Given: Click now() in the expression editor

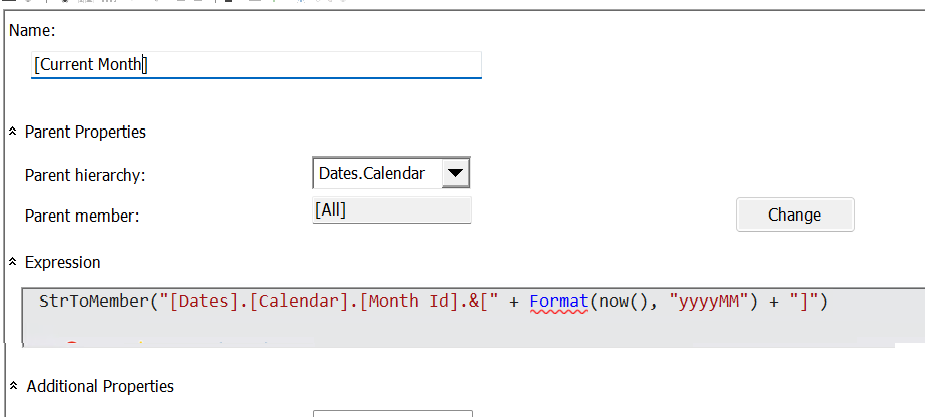Looking at the screenshot, I should point(617,301).
